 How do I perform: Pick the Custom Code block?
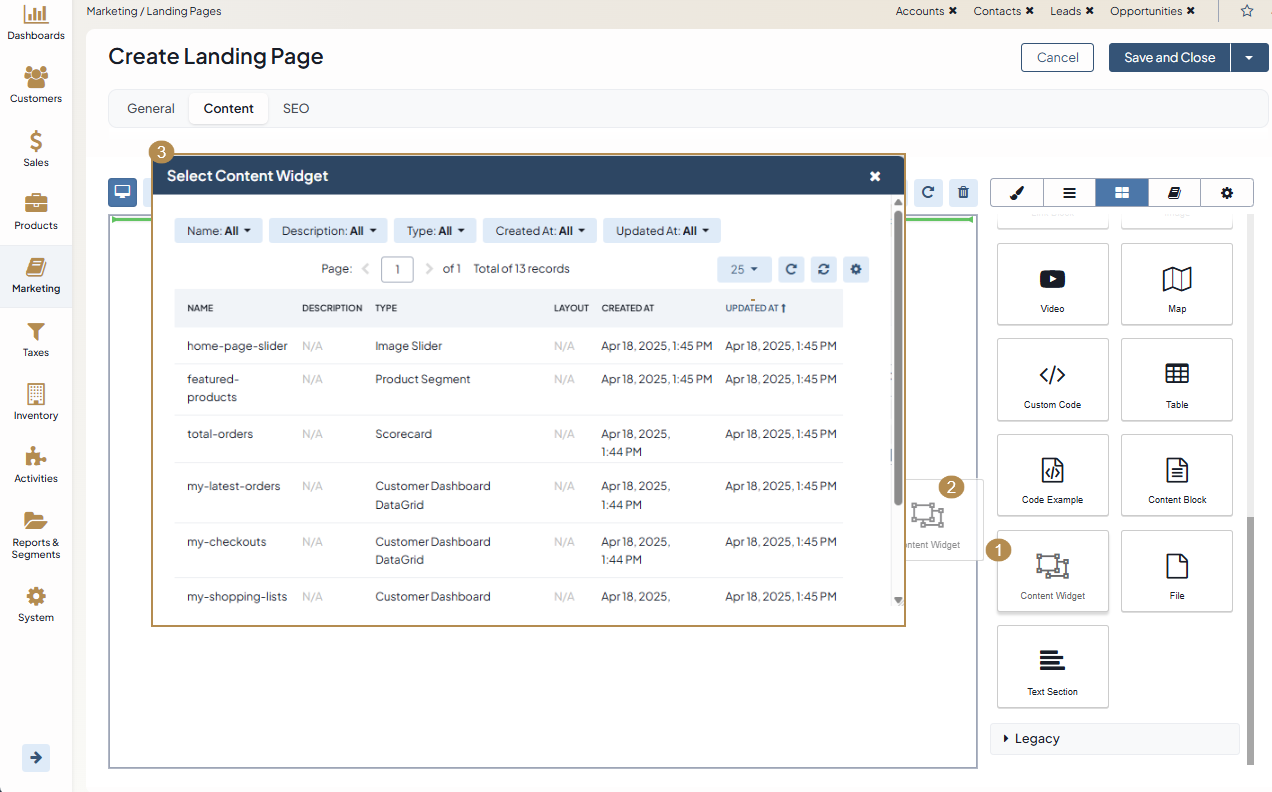coord(1052,376)
